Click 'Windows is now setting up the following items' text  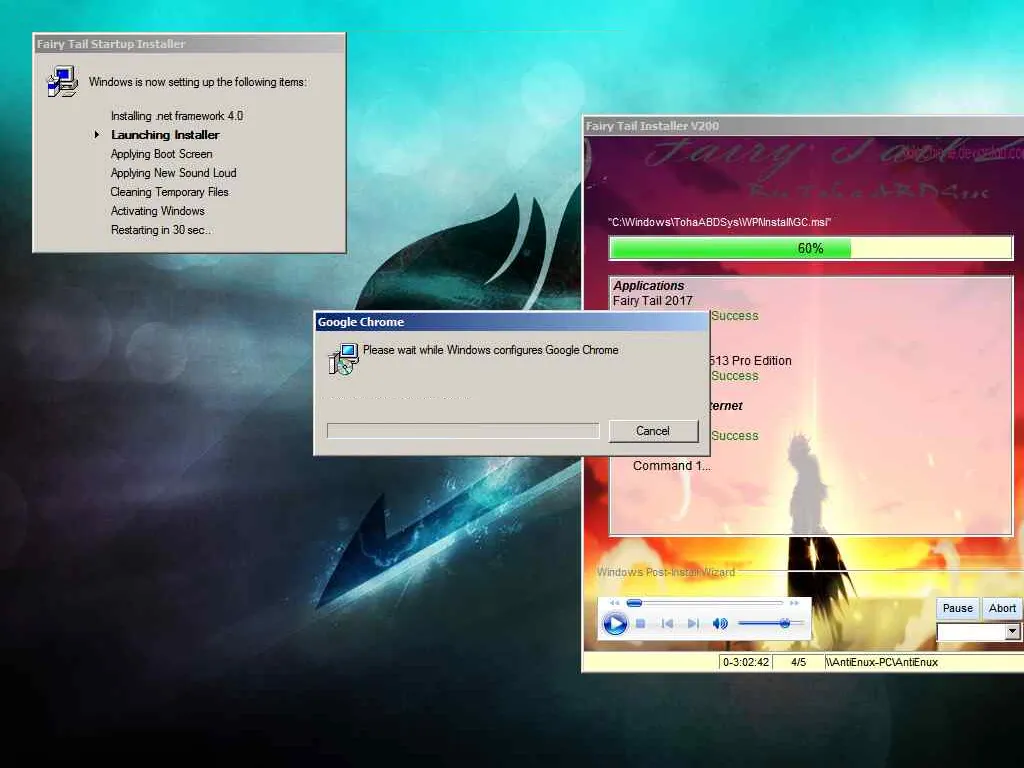coord(198,82)
